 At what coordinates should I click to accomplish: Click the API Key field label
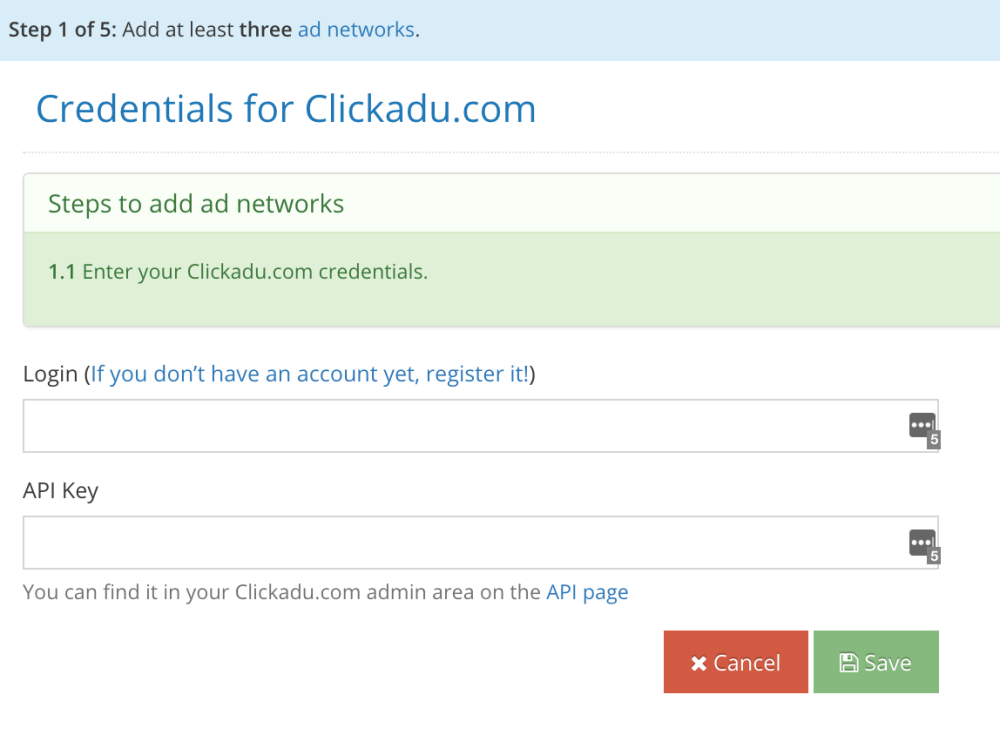point(61,491)
